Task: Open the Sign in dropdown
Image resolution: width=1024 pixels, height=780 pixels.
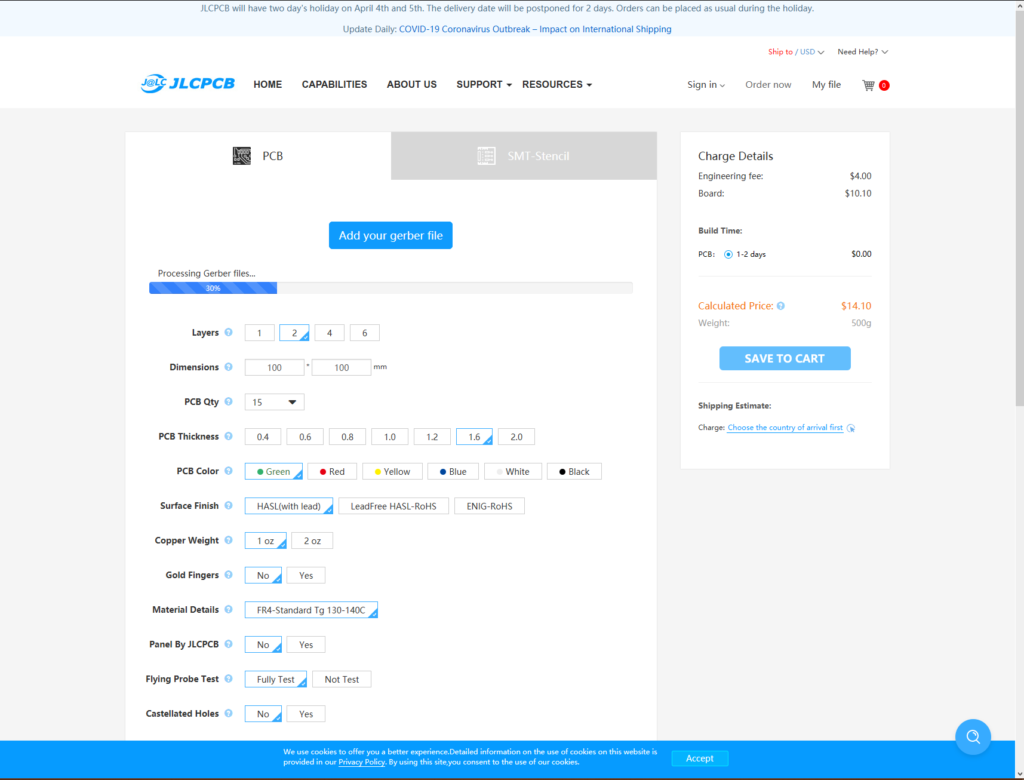Action: coord(705,85)
